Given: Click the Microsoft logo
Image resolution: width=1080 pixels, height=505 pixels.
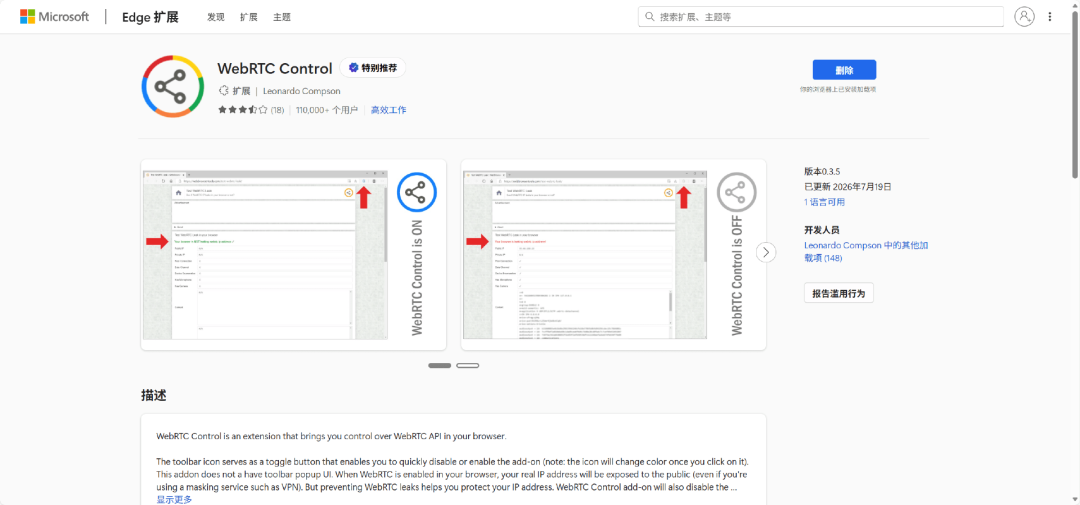Looking at the screenshot, I should (x=54, y=17).
